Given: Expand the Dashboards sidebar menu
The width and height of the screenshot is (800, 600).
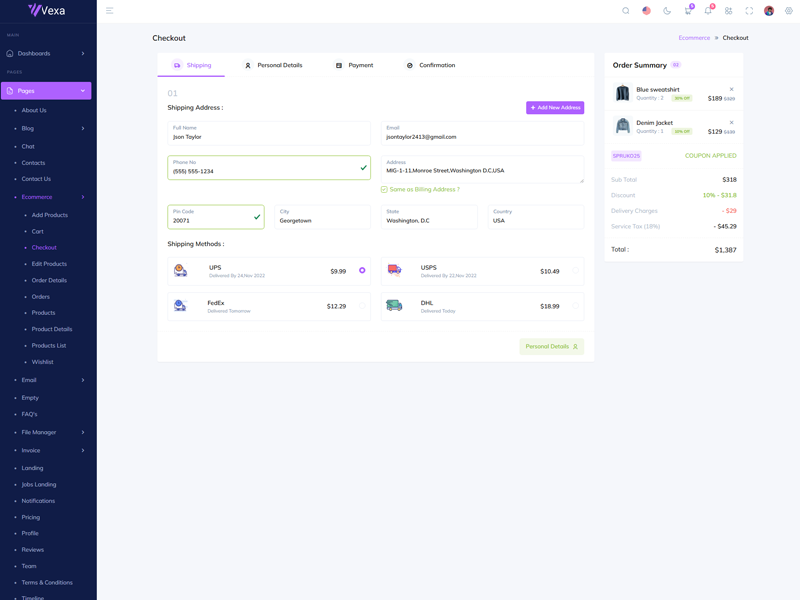Looking at the screenshot, I should pyautogui.click(x=46, y=53).
